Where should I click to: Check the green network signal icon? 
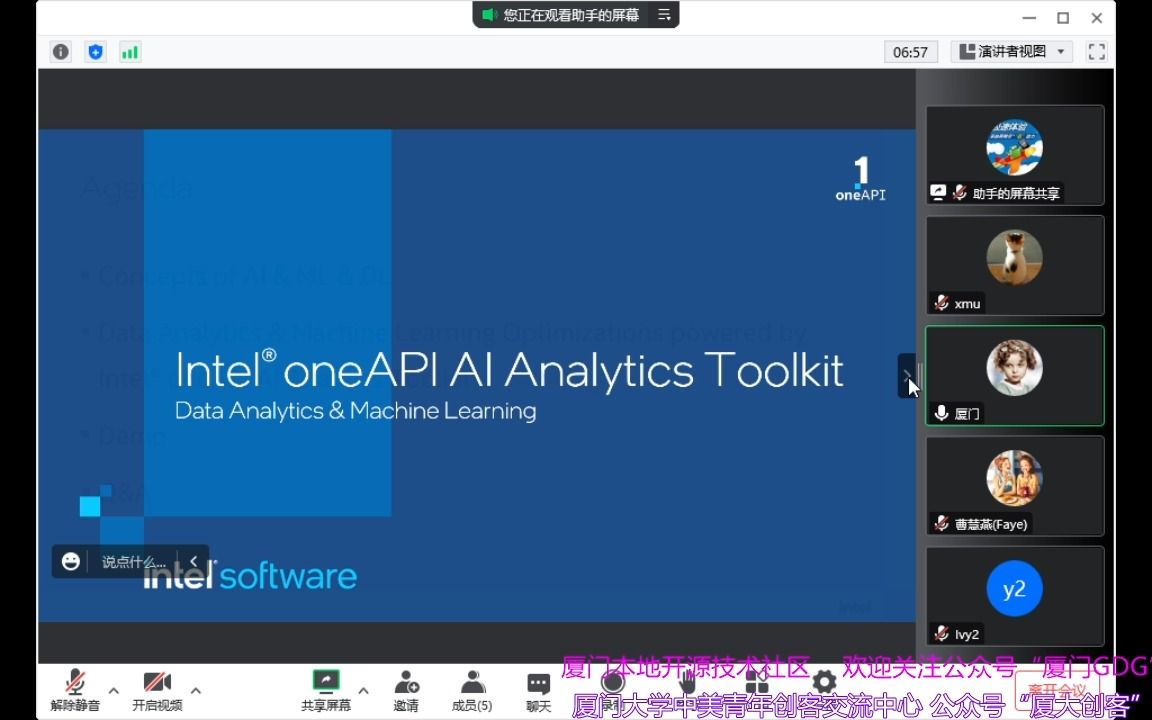tap(130, 52)
